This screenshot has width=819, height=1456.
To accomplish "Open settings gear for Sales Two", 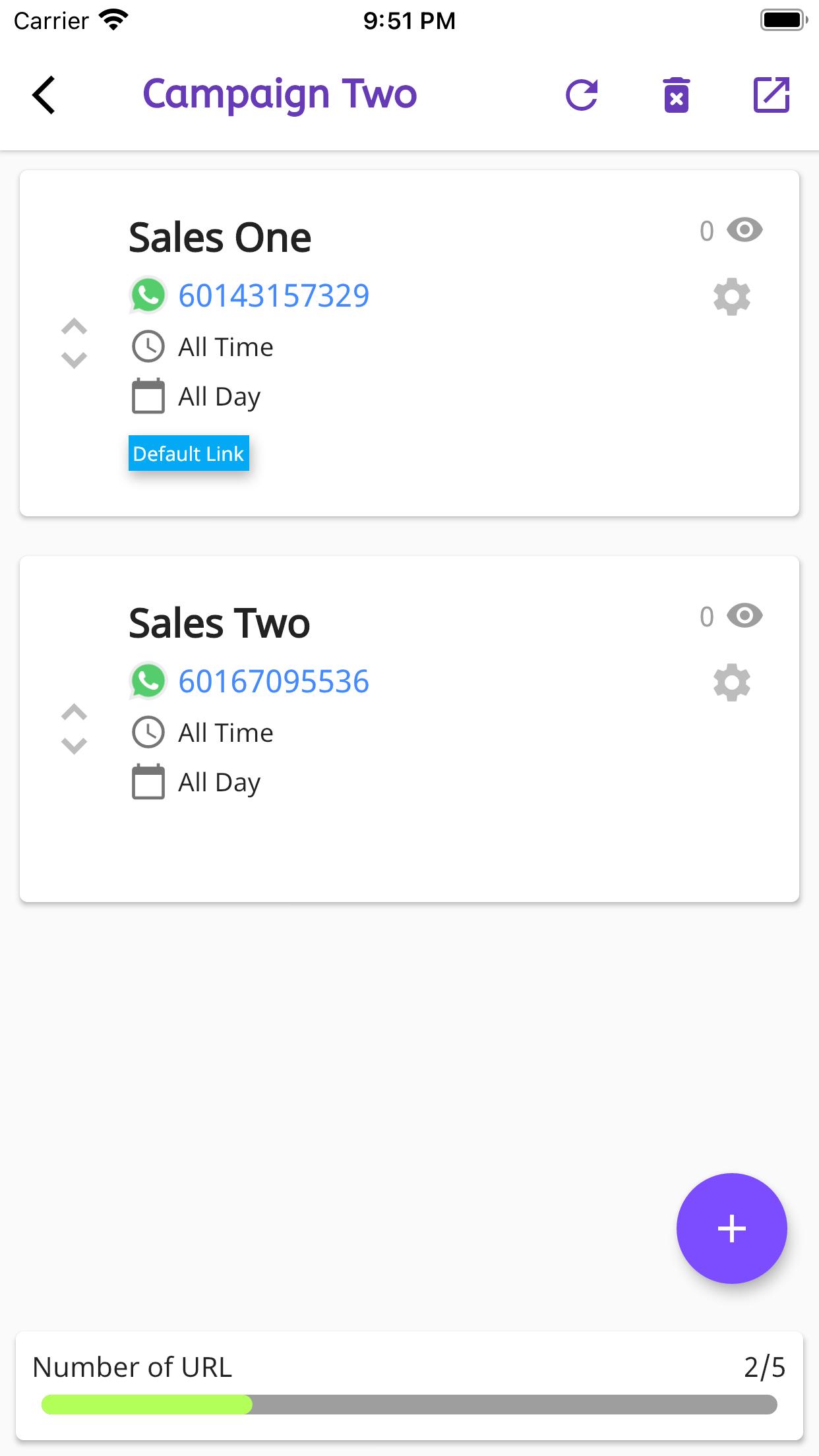I will tap(732, 682).
